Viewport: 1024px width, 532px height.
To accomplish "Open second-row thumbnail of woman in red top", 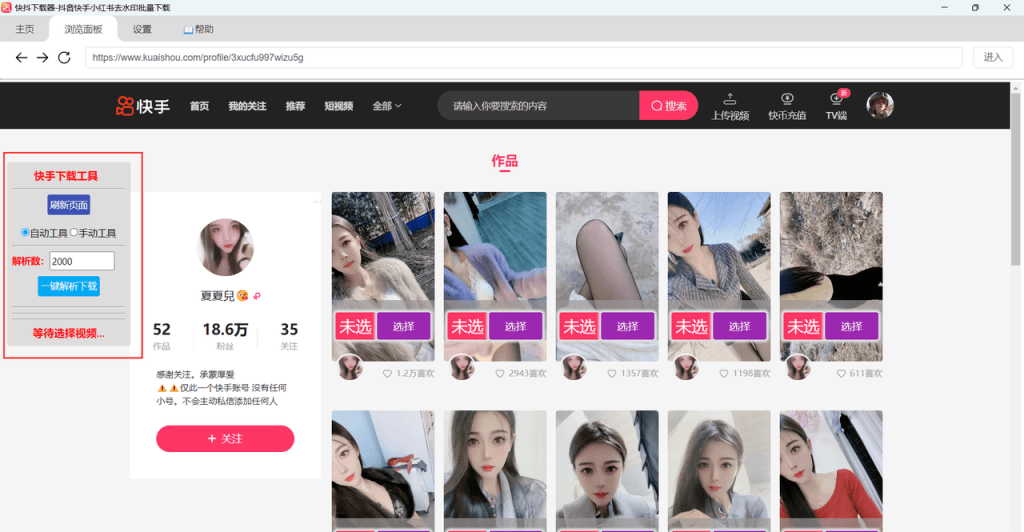I will (831, 471).
